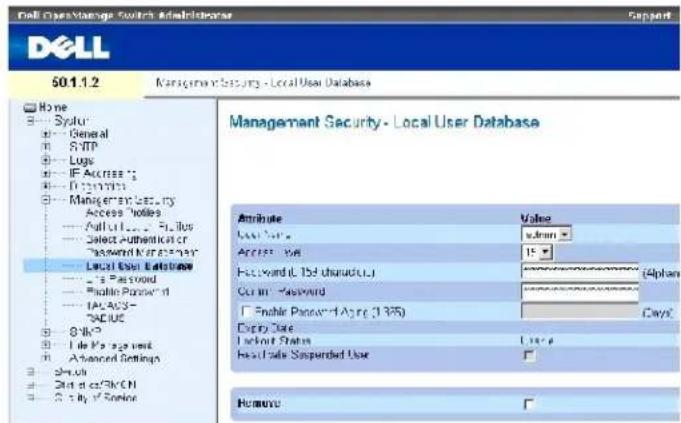Click the Password input field
The width and height of the screenshot is (681, 423).
pos(580,272)
